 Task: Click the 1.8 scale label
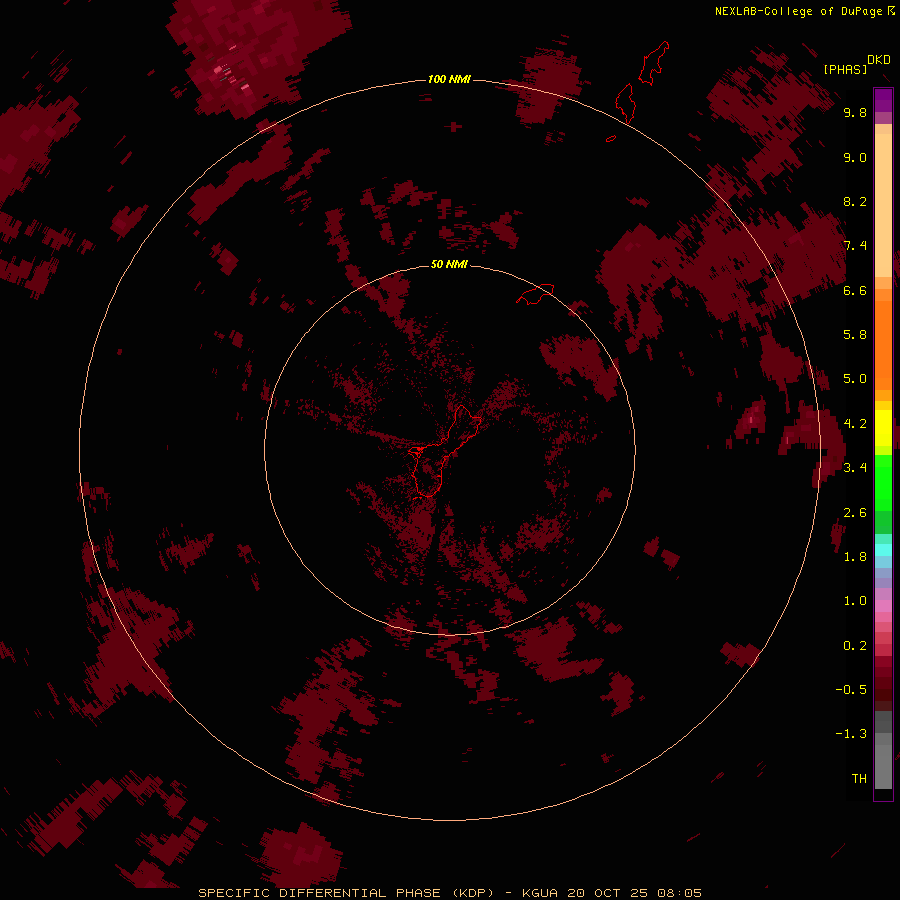click(855, 557)
